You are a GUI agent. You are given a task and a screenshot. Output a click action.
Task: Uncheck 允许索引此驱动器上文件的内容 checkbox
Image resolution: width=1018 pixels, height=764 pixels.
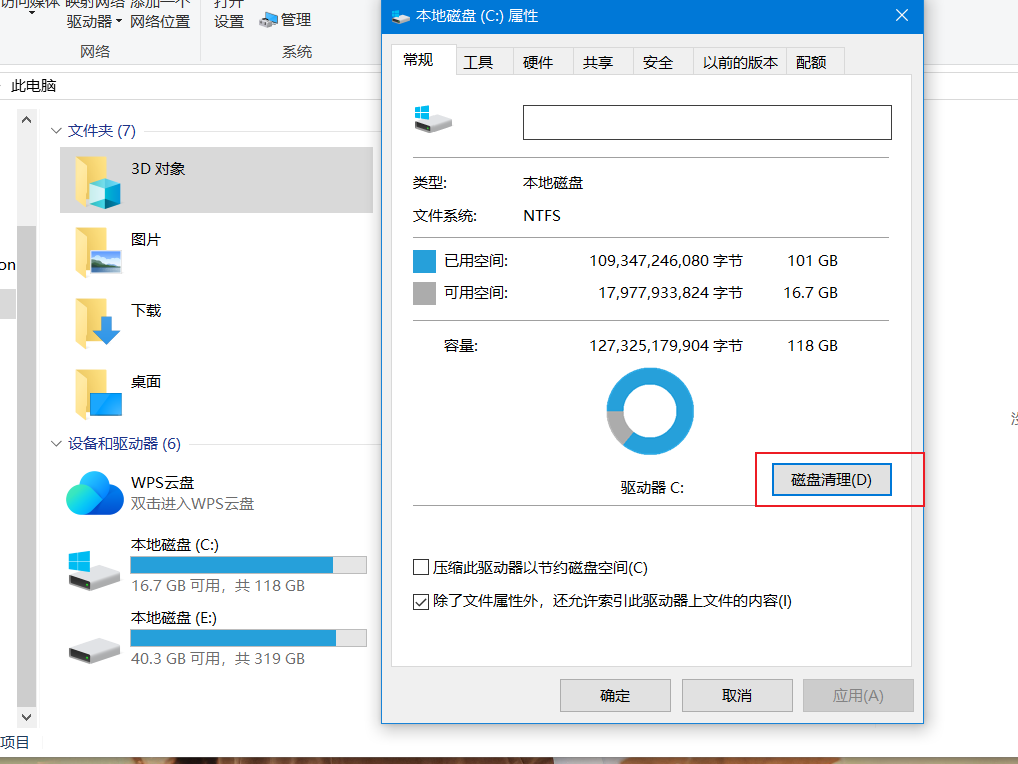421,601
